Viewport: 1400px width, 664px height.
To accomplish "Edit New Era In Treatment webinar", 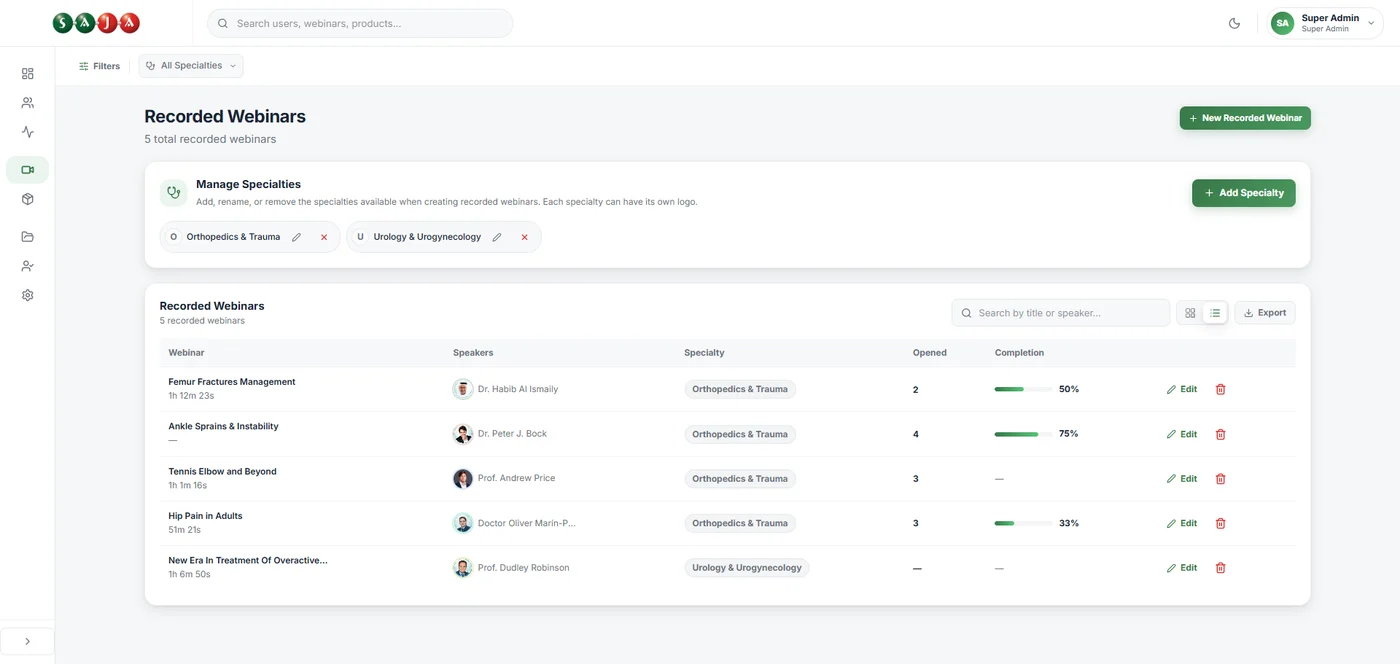I will pyautogui.click(x=1182, y=568).
